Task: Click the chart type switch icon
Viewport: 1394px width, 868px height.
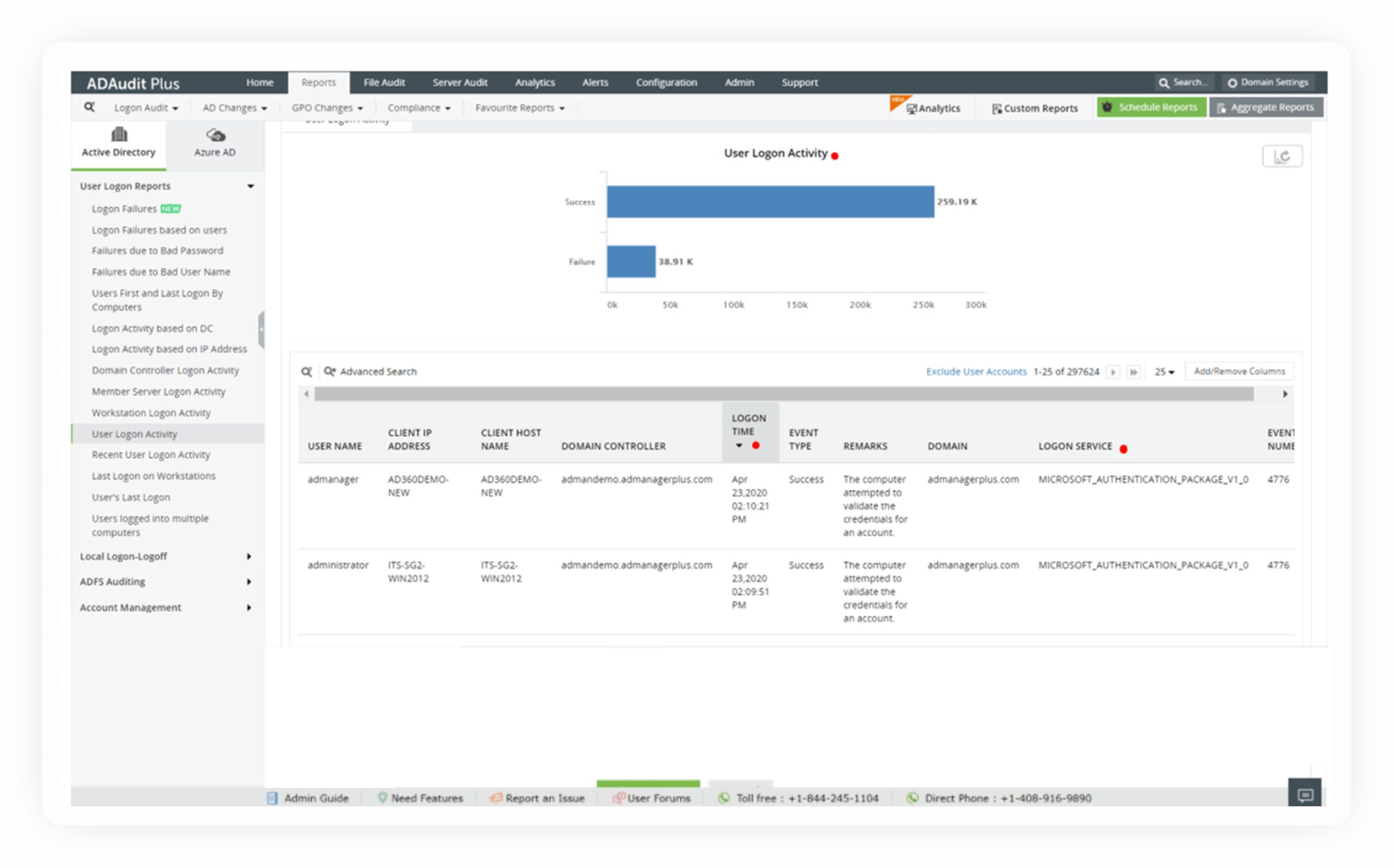Action: [x=1282, y=156]
